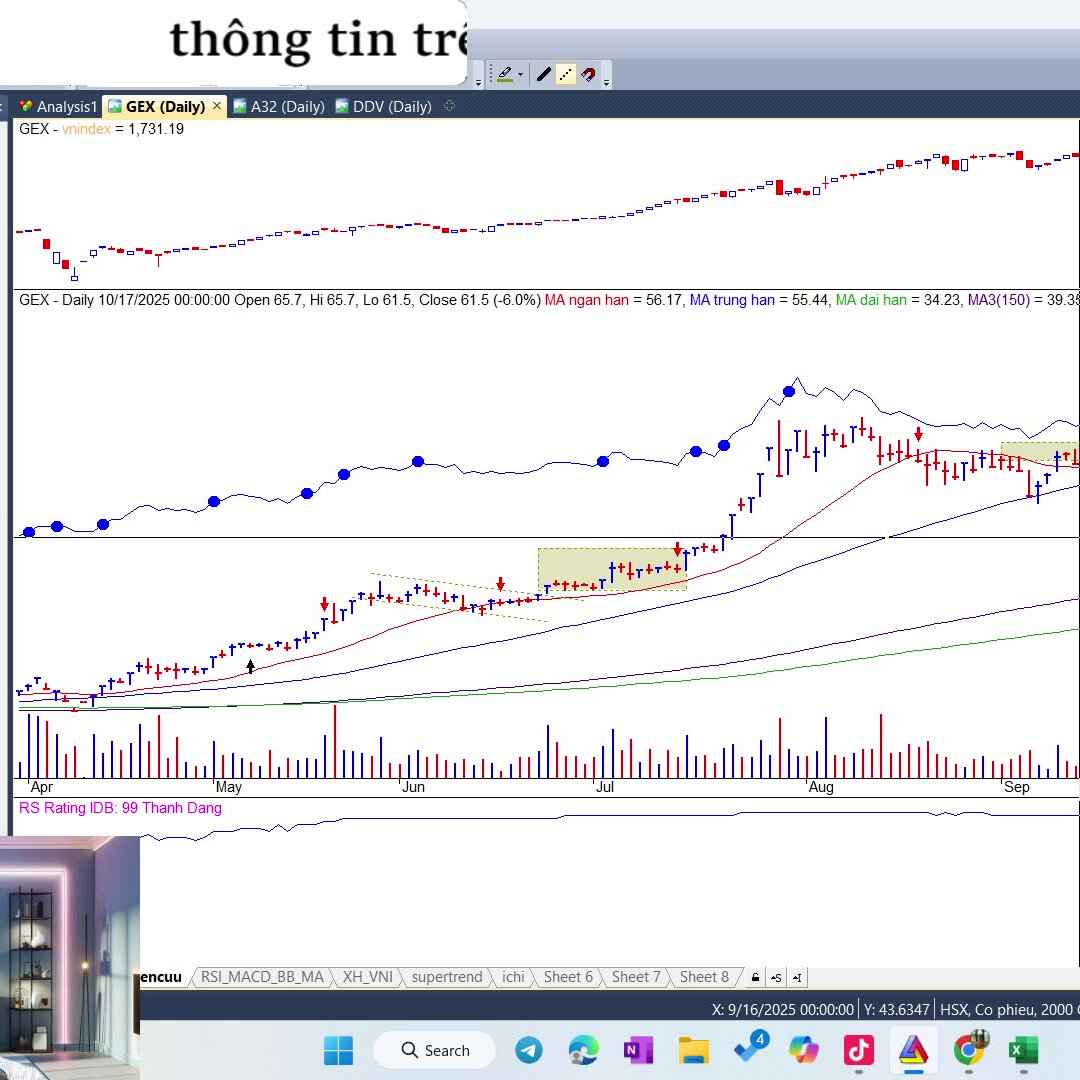Click the line color pen swatch
The height and width of the screenshot is (1080, 1080).
505,74
